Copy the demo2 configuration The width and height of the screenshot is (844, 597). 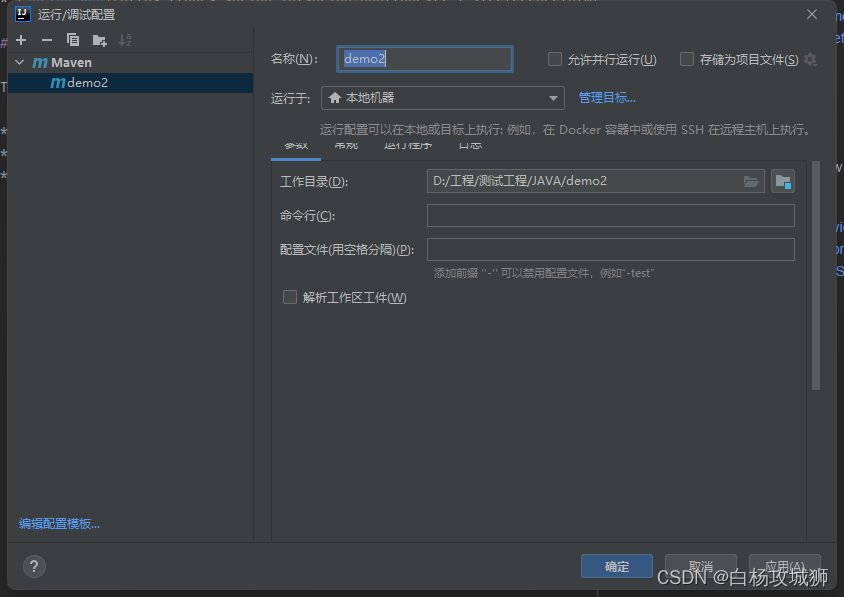click(72, 40)
